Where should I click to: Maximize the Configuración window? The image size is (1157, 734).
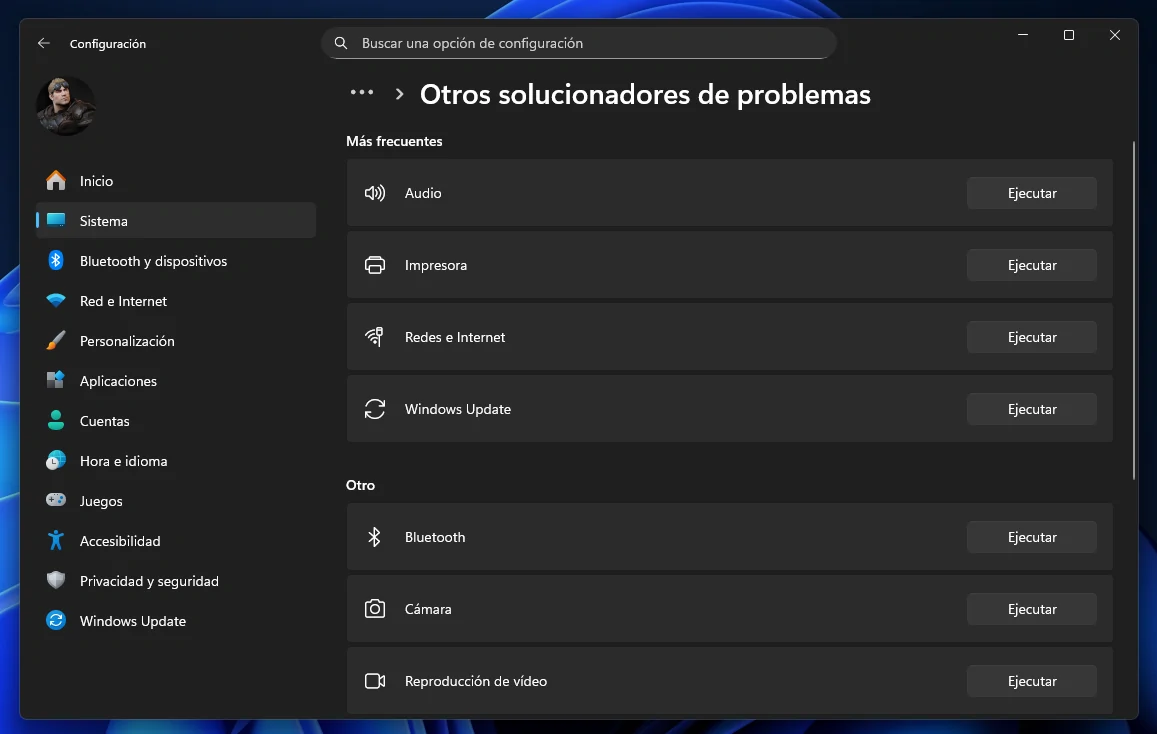tap(1068, 35)
